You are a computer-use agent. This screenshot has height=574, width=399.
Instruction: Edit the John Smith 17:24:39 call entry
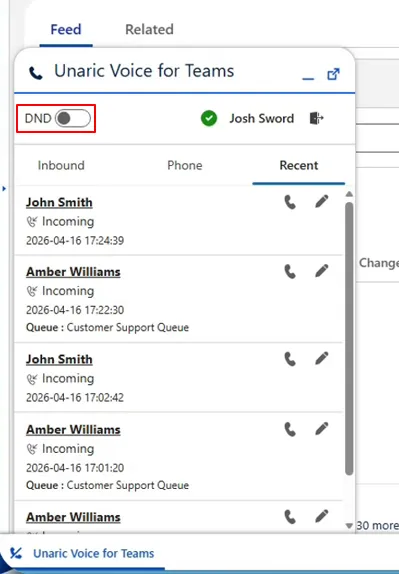pyautogui.click(x=321, y=201)
